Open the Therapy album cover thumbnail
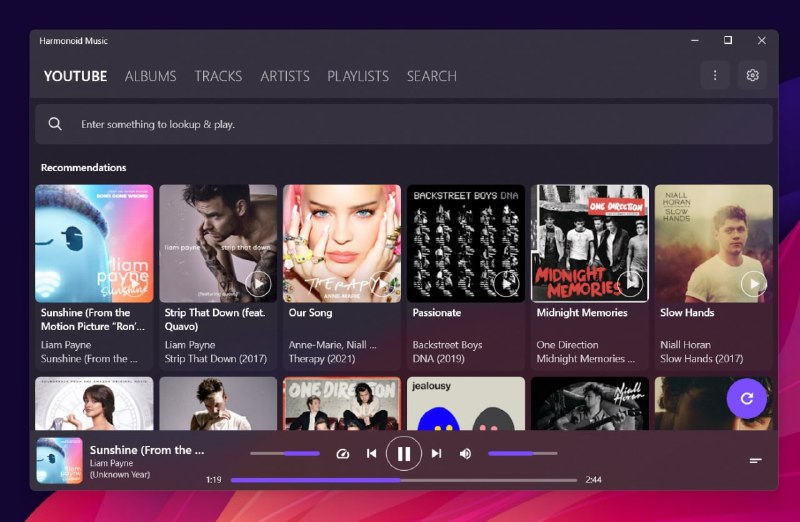The image size is (800, 522). click(x=342, y=243)
